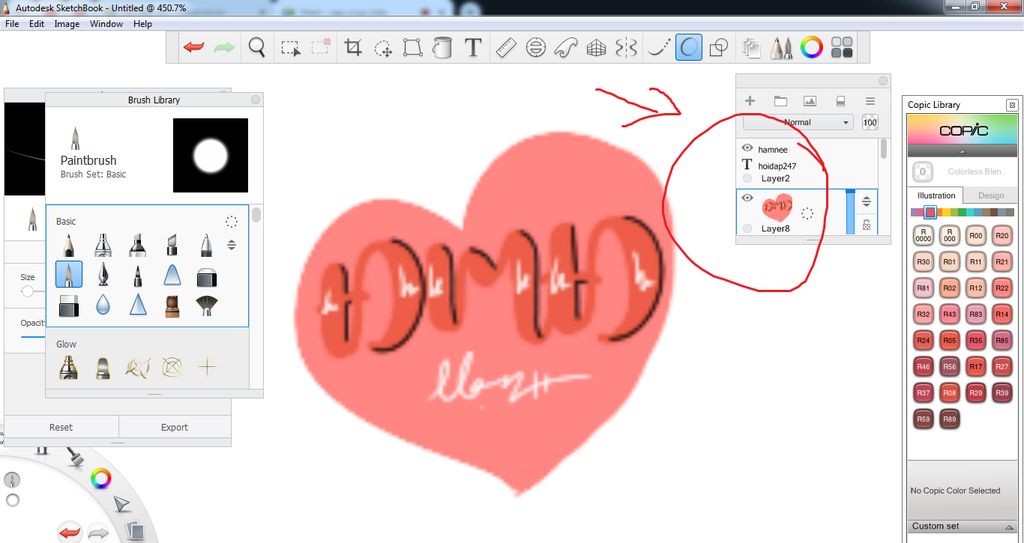
Task: Select the Pencil brush in Basic set
Action: pyautogui.click(x=69, y=244)
